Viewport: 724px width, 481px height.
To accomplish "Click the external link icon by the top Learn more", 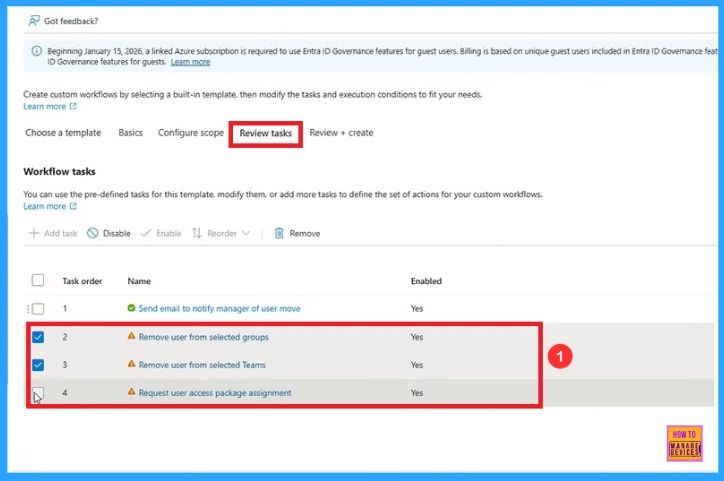I will tap(73, 106).
